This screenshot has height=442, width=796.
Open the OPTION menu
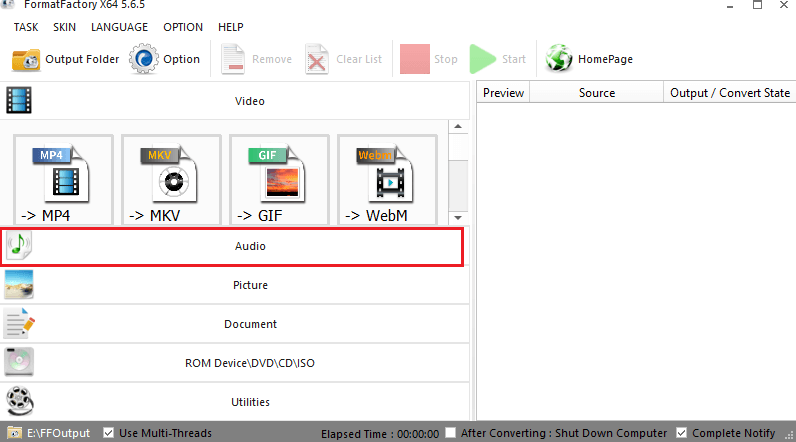tap(183, 27)
